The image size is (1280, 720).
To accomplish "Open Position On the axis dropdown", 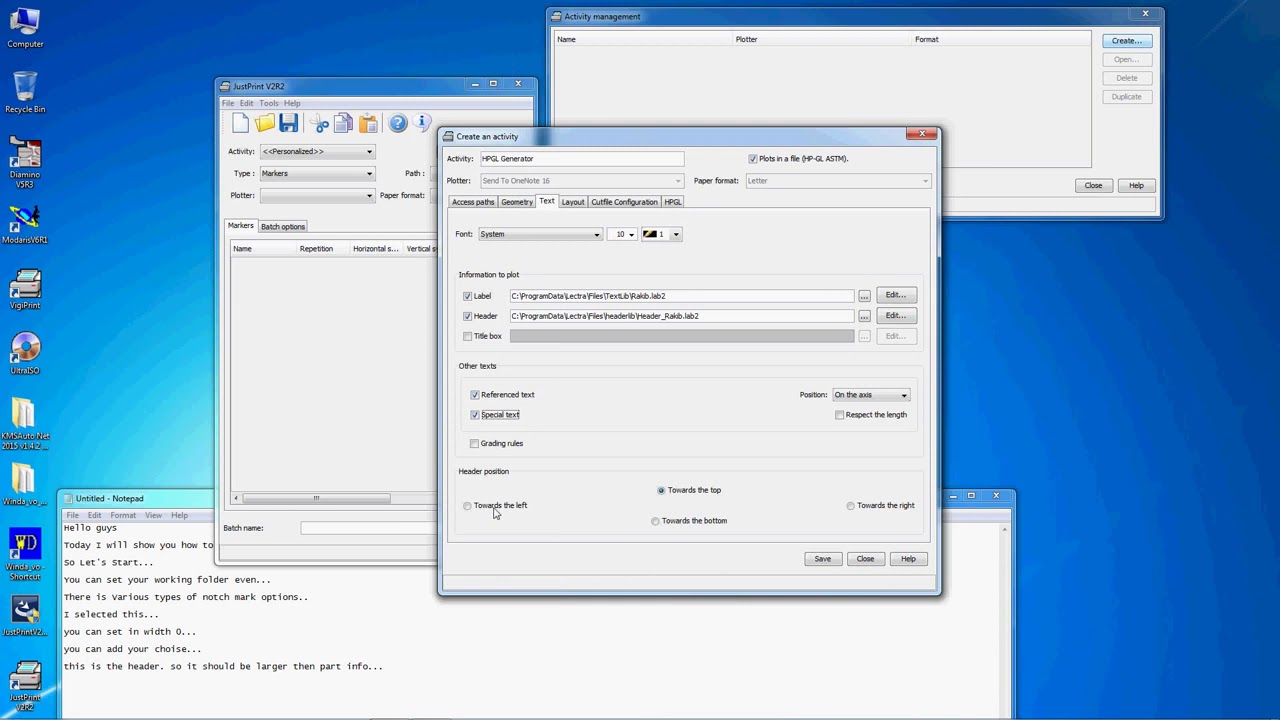I will (871, 395).
